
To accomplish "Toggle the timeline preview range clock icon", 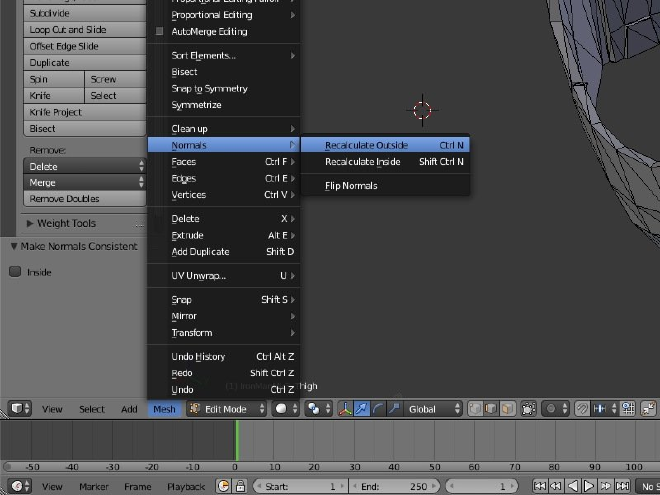I will coord(224,486).
